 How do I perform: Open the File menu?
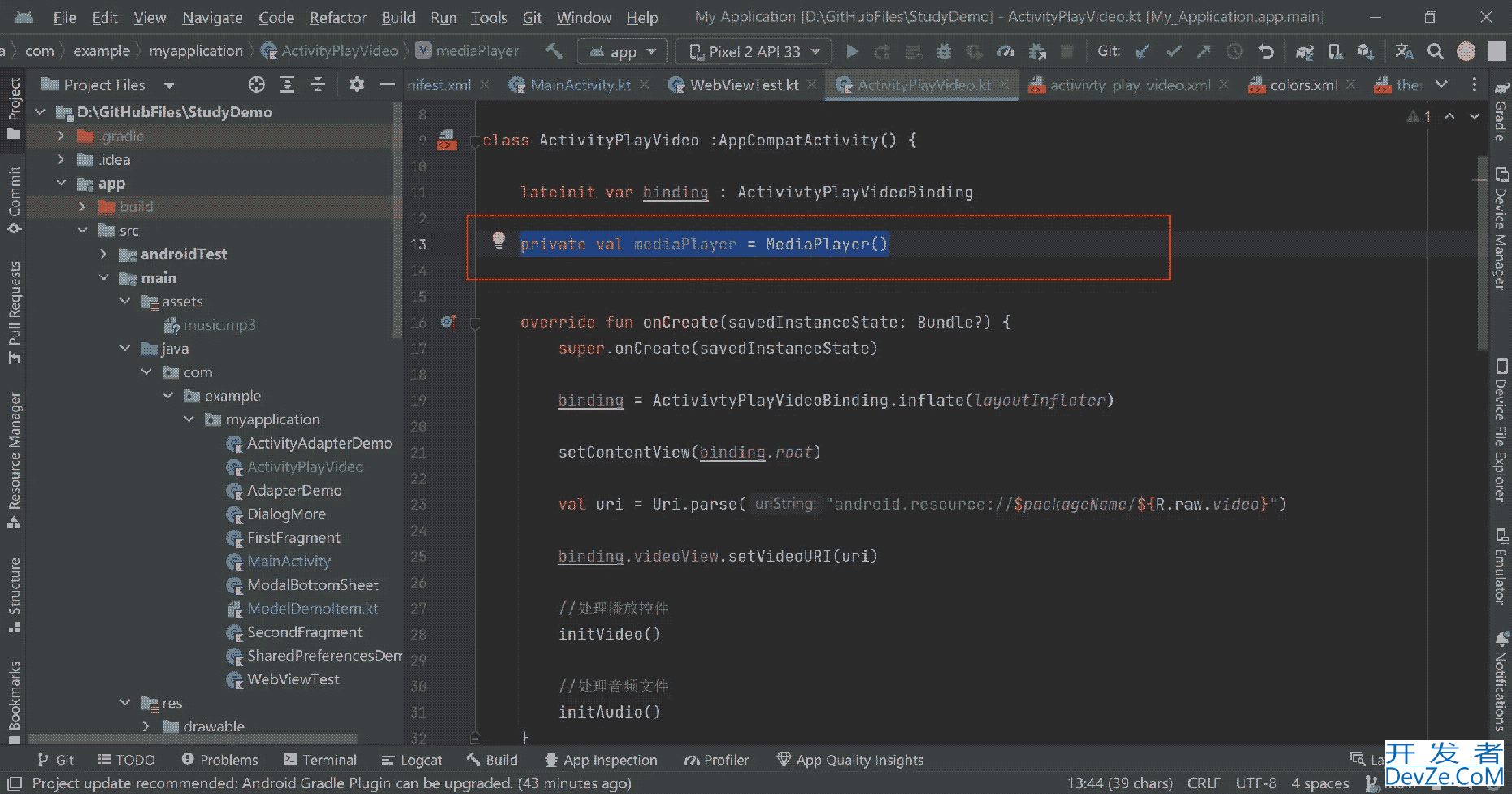pos(64,17)
